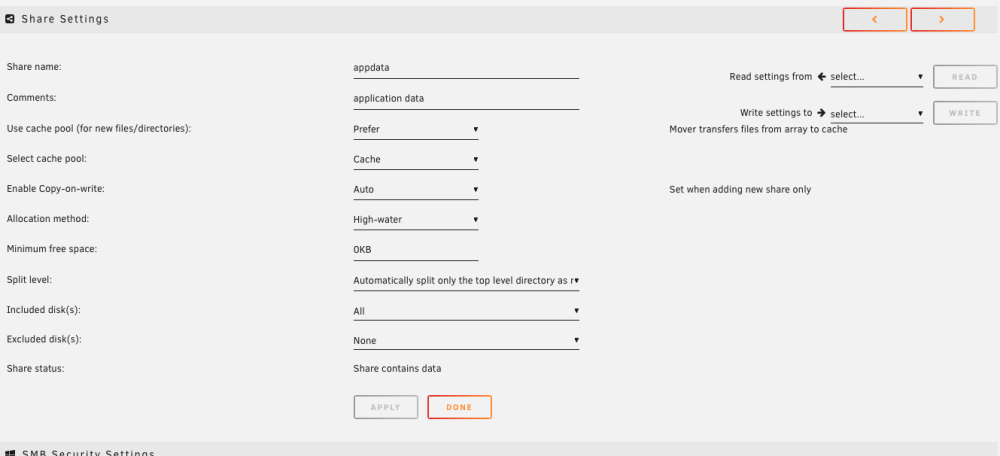Click the Share Settings section icon
This screenshot has width=1000, height=456.
click(x=10, y=19)
